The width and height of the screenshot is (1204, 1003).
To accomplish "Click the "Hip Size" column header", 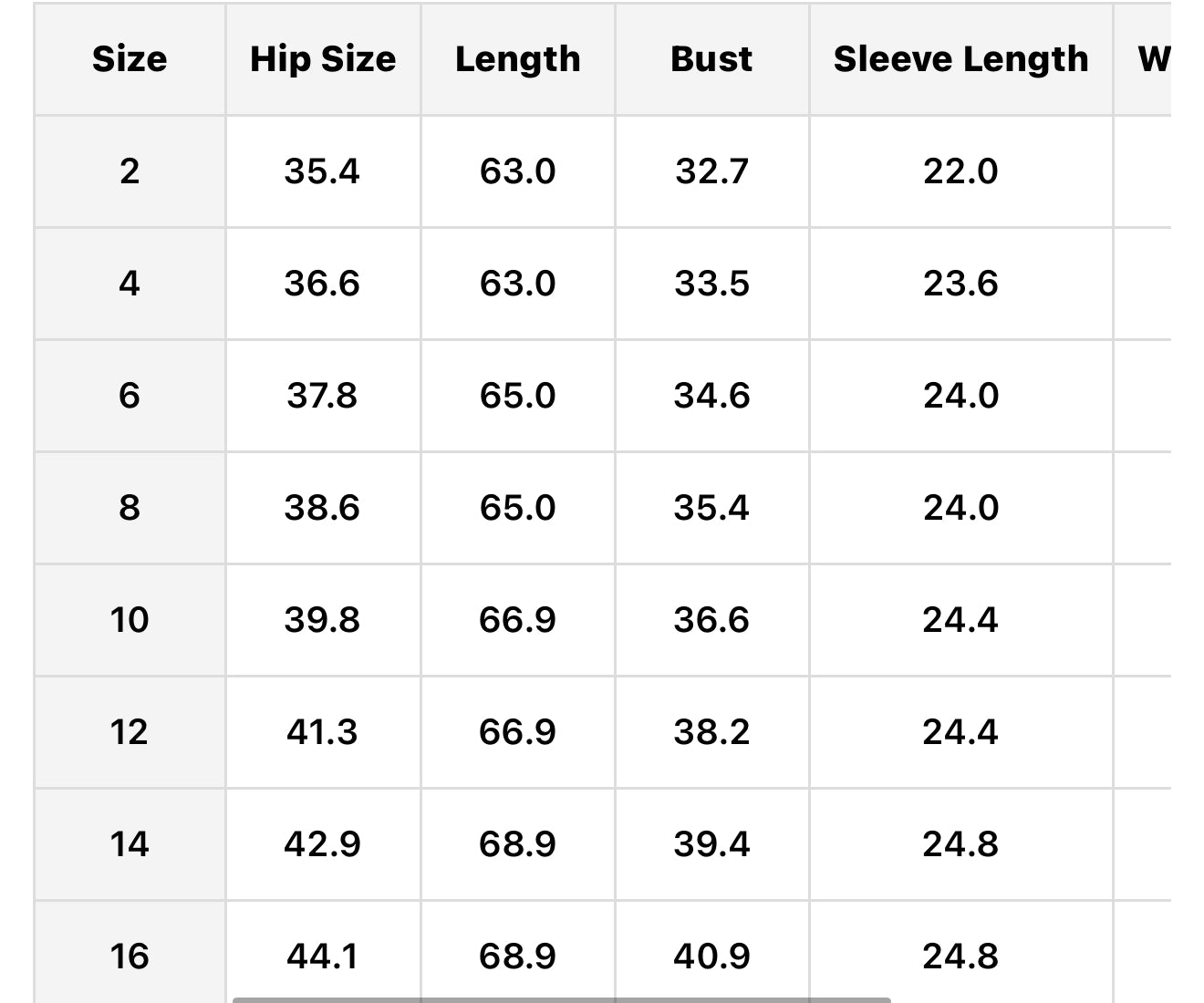I will 323,59.
